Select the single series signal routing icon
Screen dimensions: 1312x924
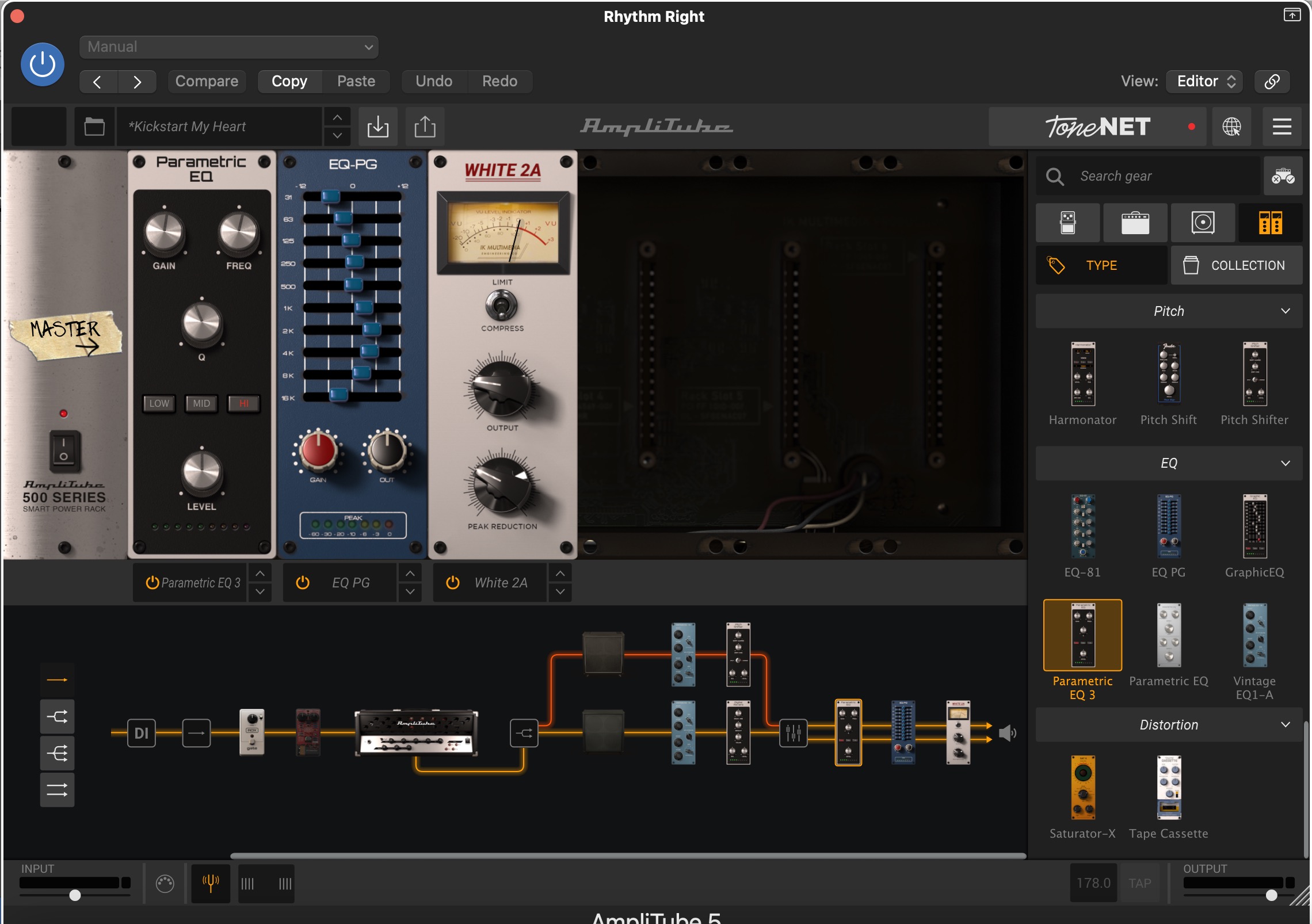pos(57,680)
